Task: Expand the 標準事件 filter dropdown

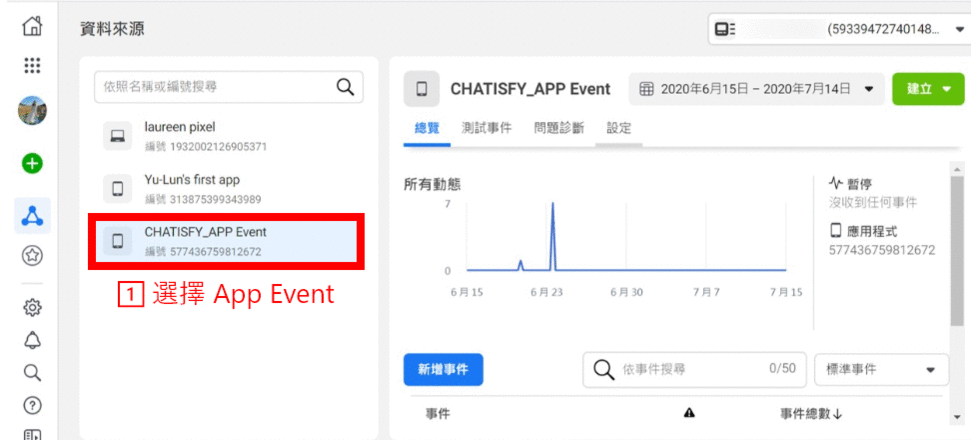Action: pyautogui.click(x=881, y=369)
